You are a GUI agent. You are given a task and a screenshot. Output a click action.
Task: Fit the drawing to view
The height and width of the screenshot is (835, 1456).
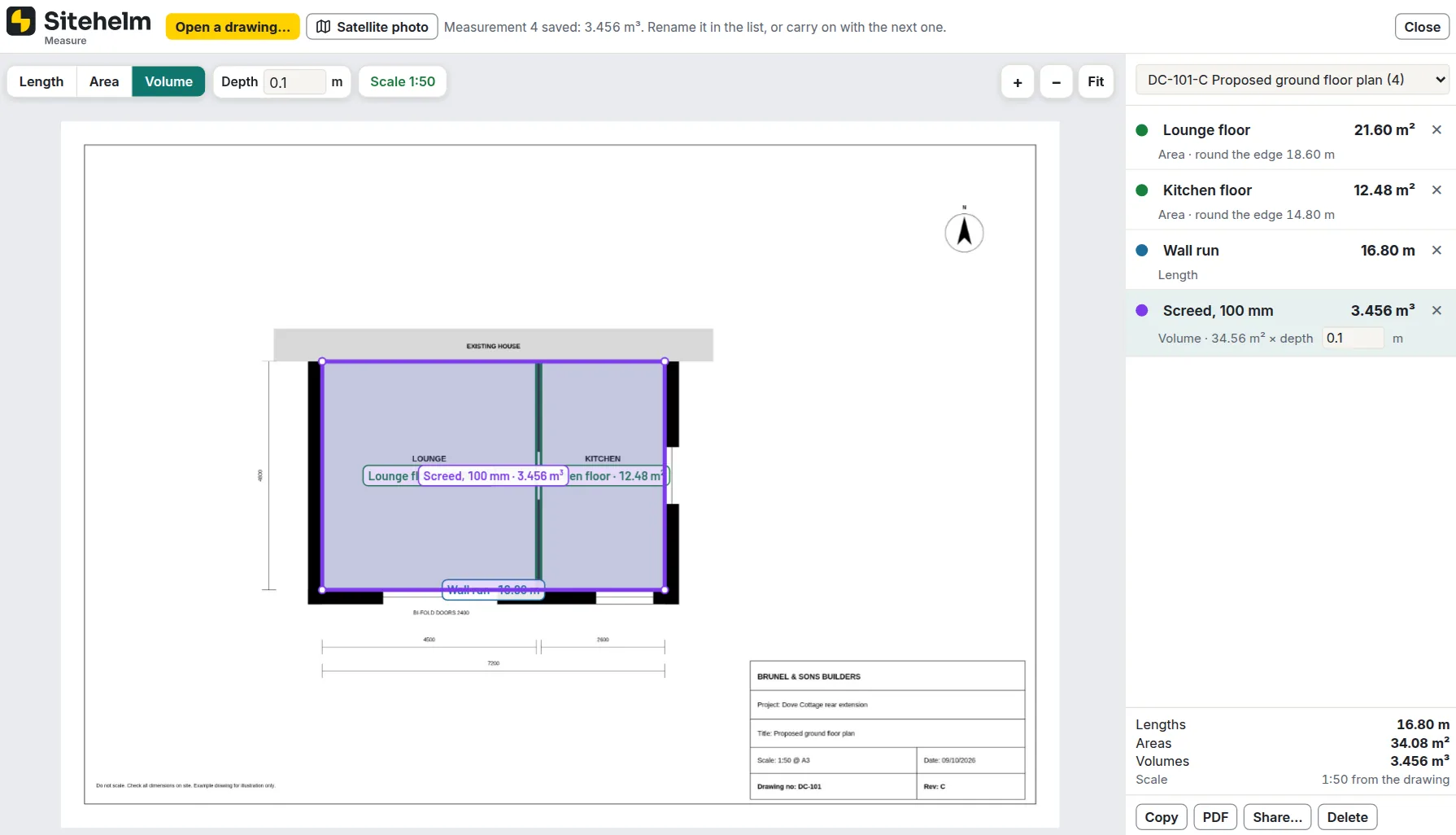point(1096,82)
